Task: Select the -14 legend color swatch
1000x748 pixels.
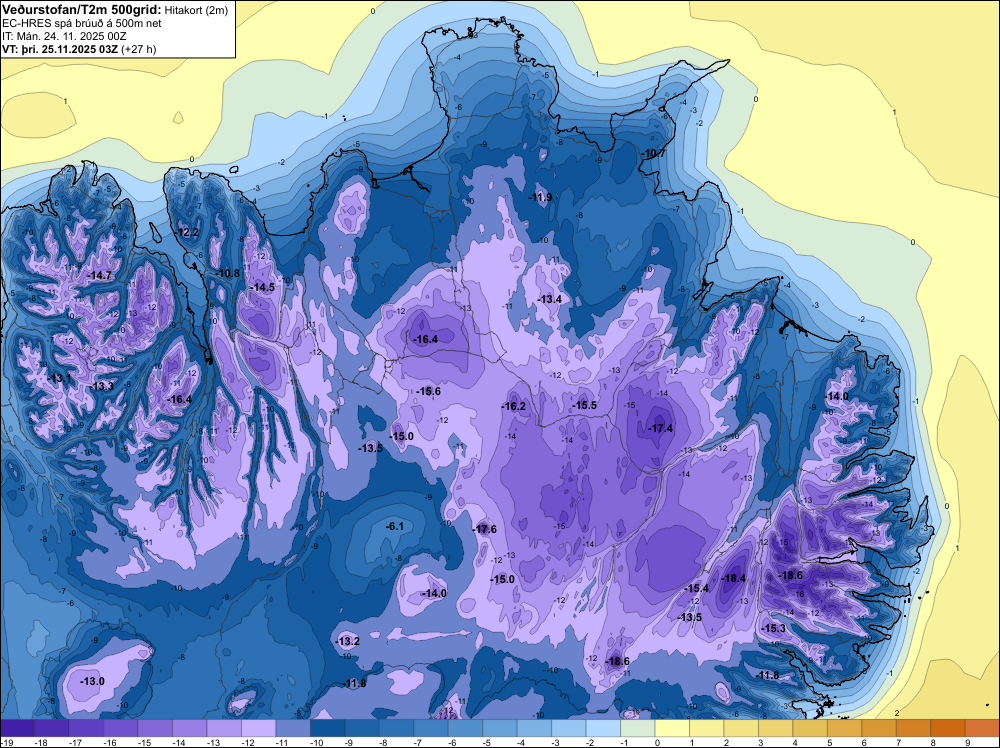Action: point(189,728)
